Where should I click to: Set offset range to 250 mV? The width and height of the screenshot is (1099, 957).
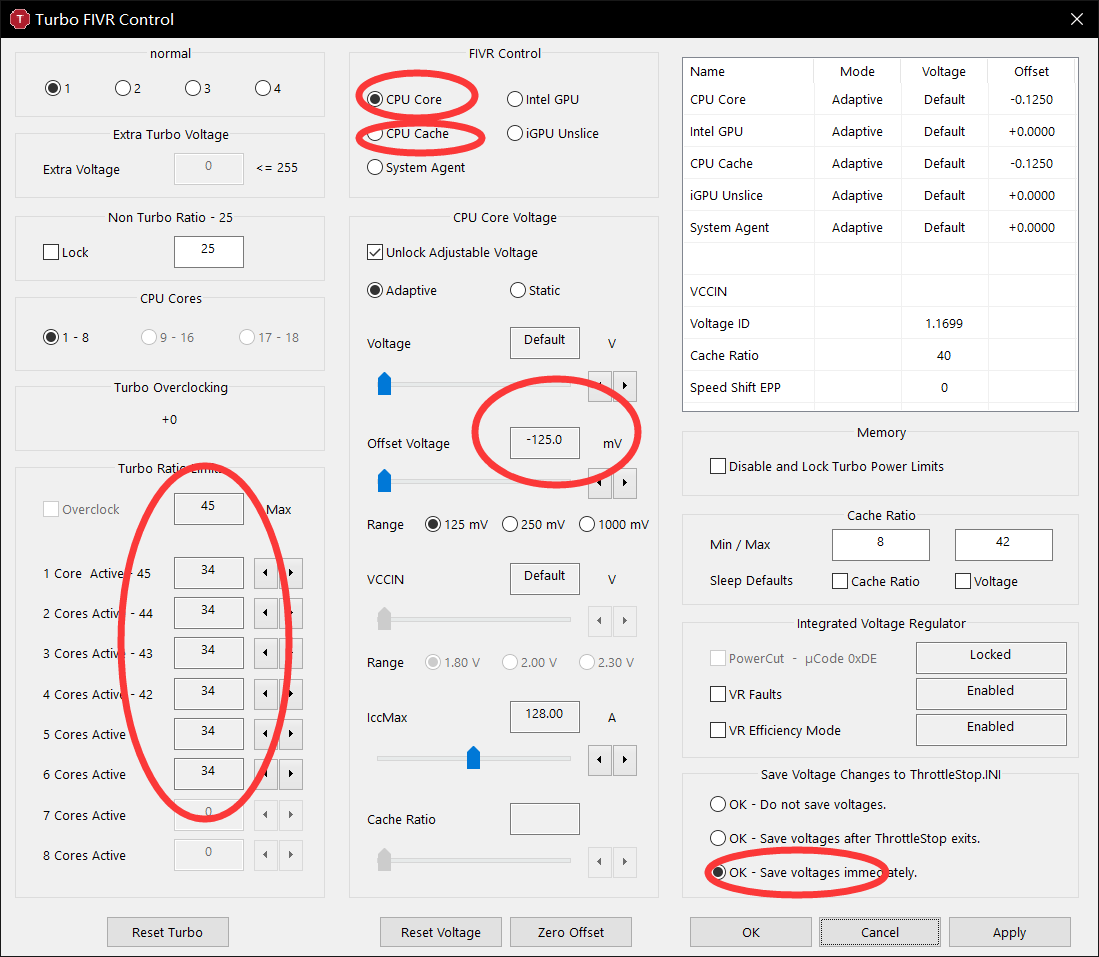pyautogui.click(x=533, y=524)
